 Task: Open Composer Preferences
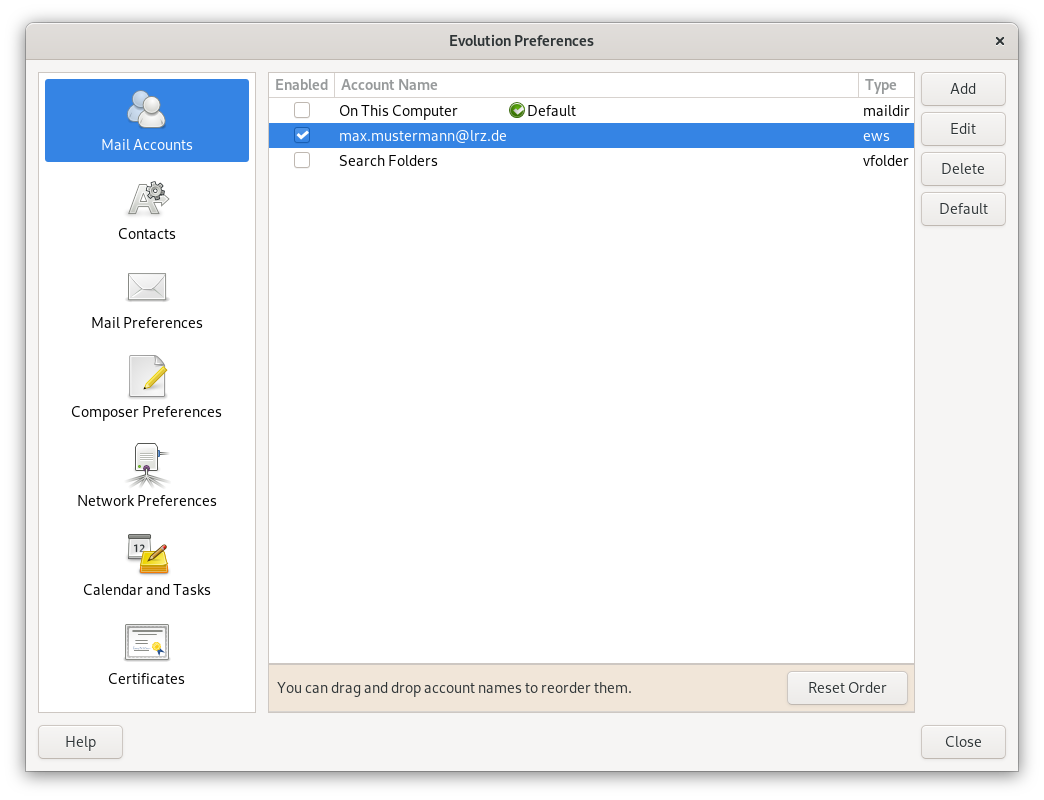[x=146, y=388]
